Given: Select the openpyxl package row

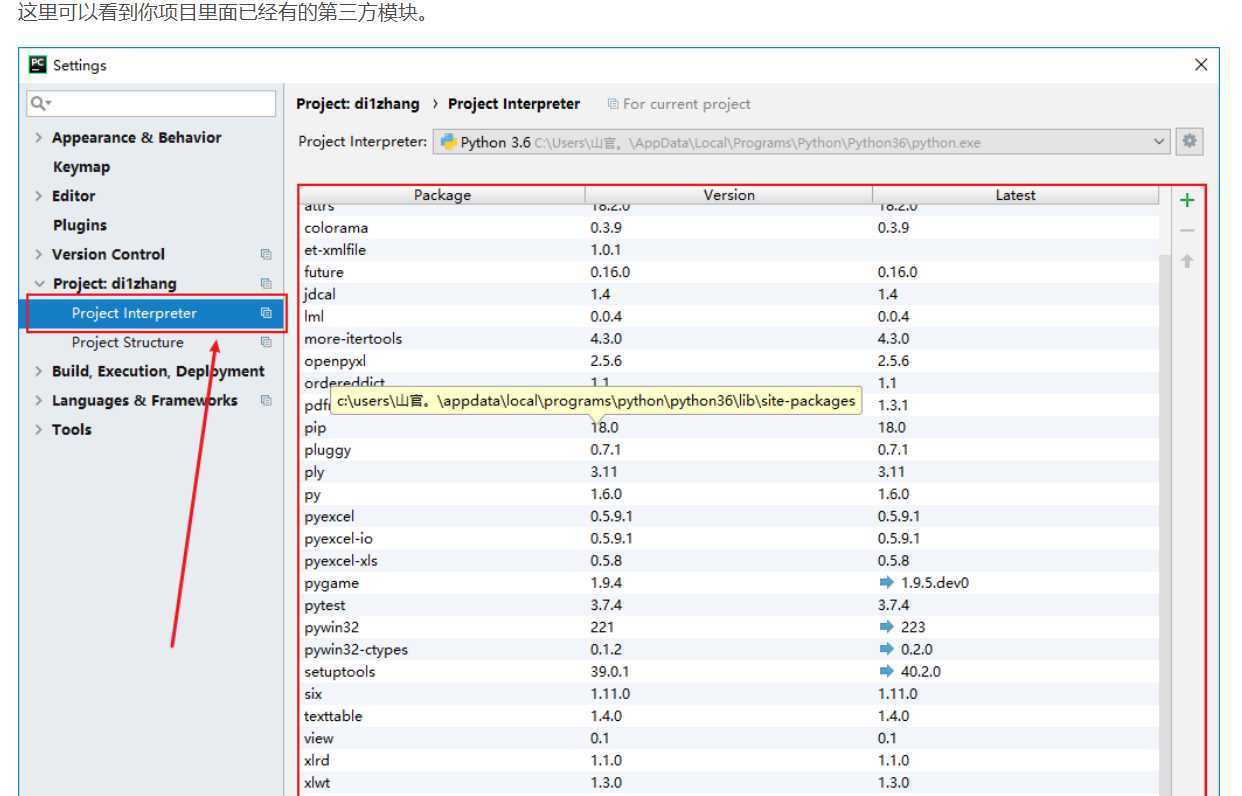Looking at the screenshot, I should (x=729, y=361).
